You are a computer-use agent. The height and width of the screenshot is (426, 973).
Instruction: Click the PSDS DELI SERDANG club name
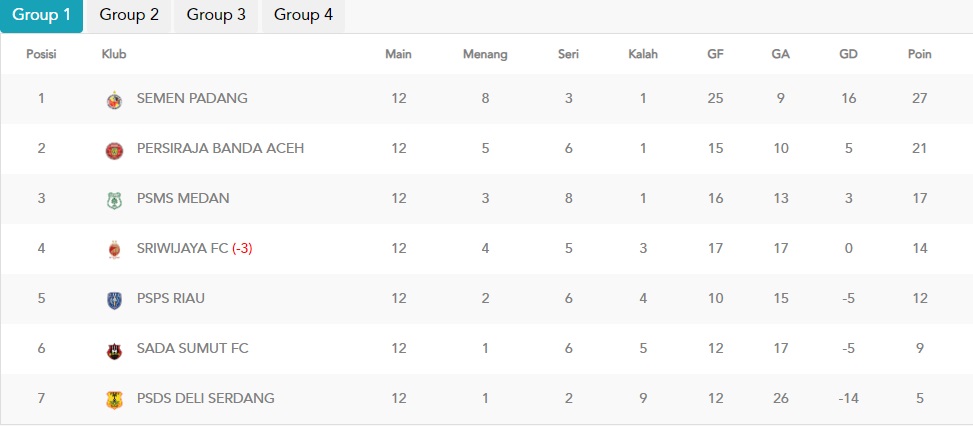tap(205, 398)
